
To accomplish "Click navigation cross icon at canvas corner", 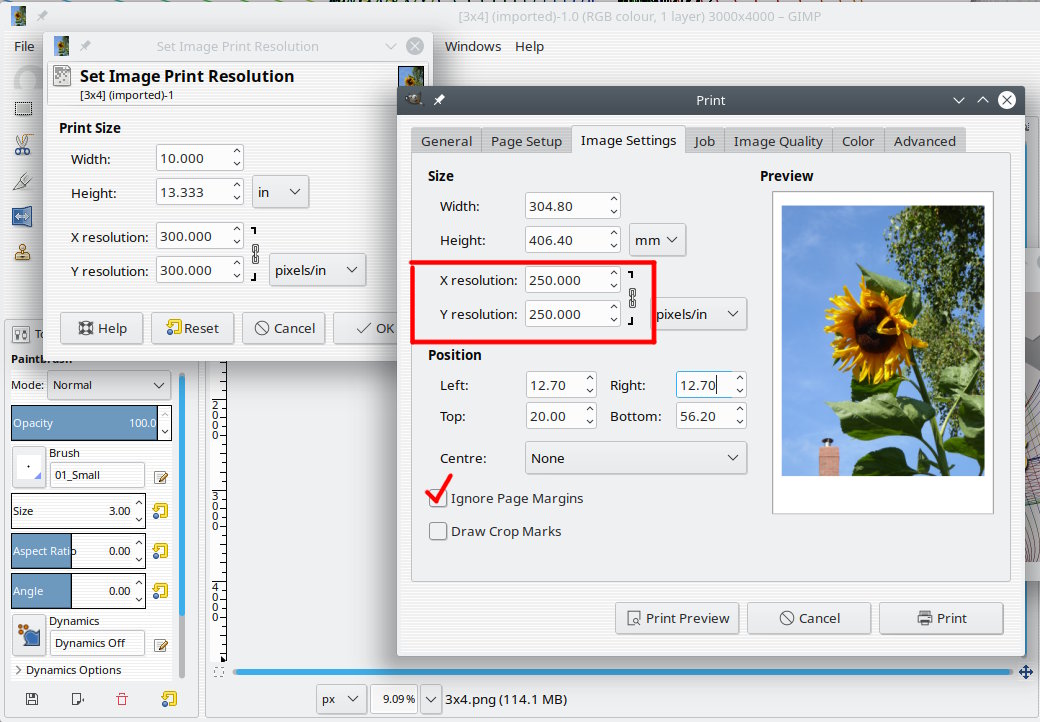I will coord(1025,672).
